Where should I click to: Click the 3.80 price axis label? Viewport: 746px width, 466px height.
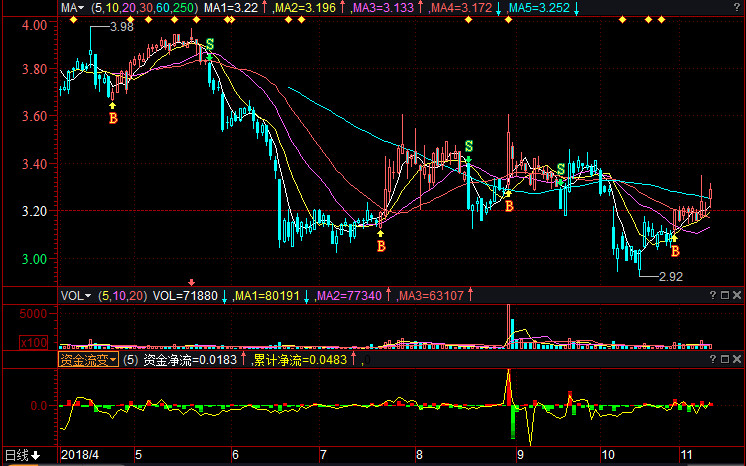point(35,69)
